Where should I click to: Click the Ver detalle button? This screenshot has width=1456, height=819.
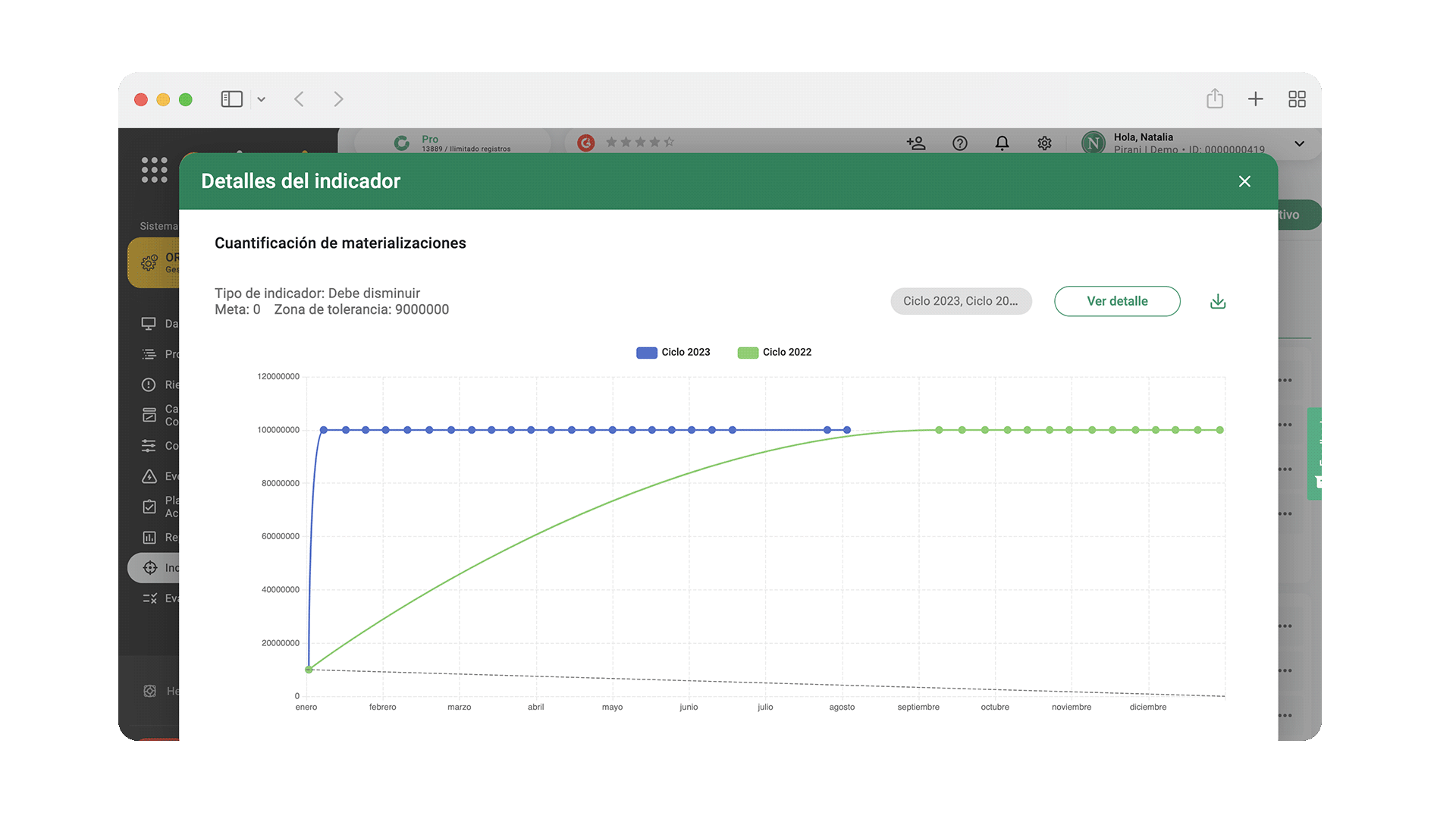pos(1116,301)
